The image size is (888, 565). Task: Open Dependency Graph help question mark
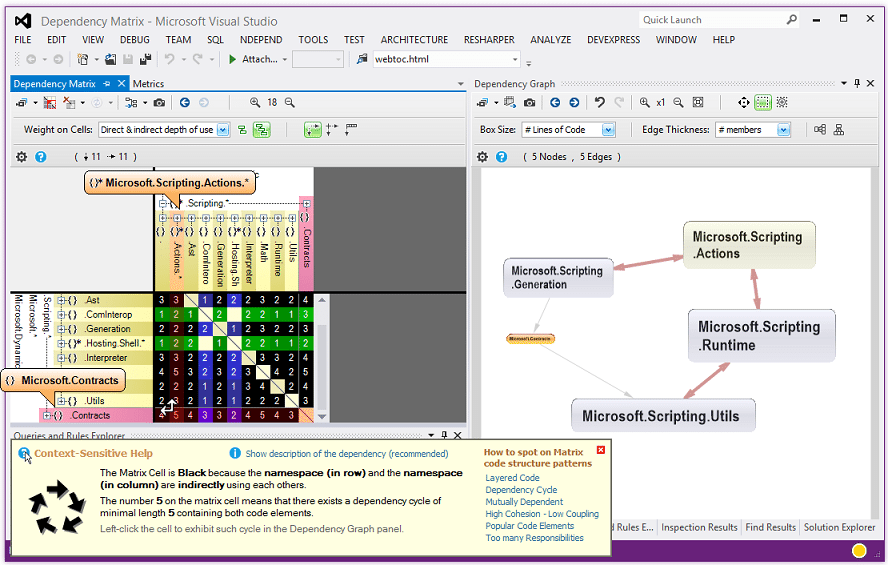502,157
